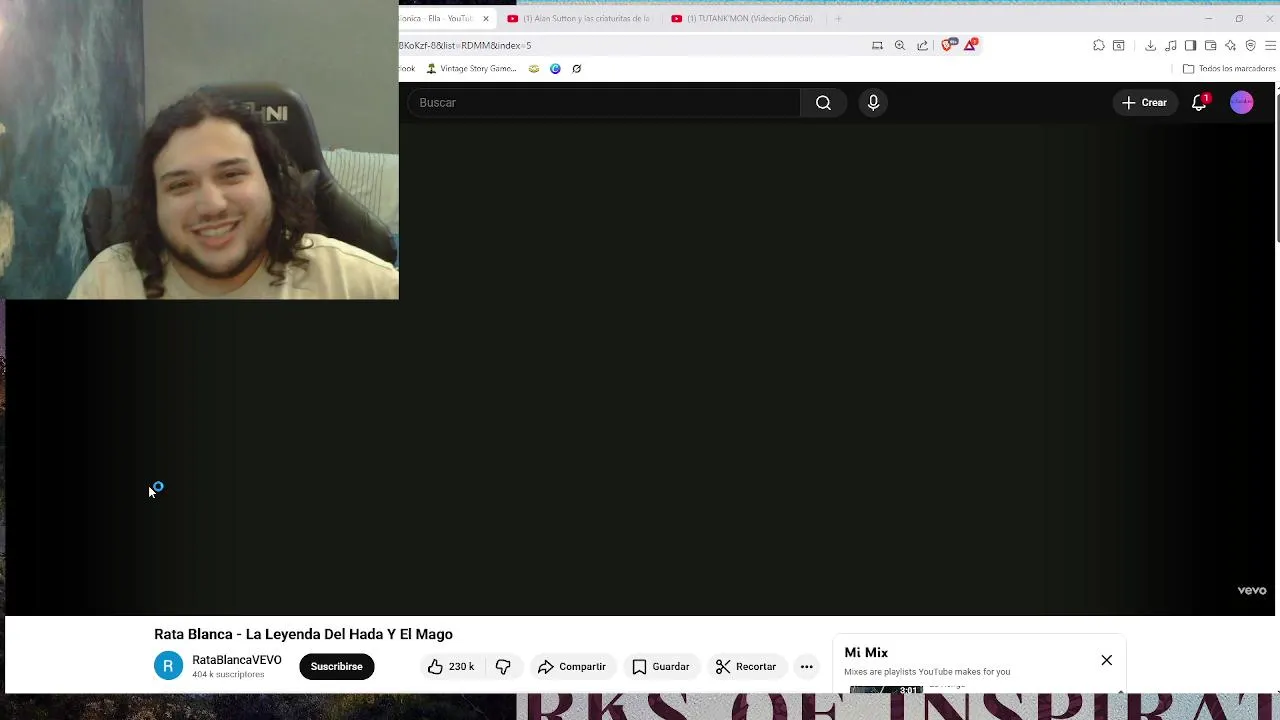Screen dimensions: 1280x720
Task: Click the Recortar clip button
Action: tap(746, 666)
